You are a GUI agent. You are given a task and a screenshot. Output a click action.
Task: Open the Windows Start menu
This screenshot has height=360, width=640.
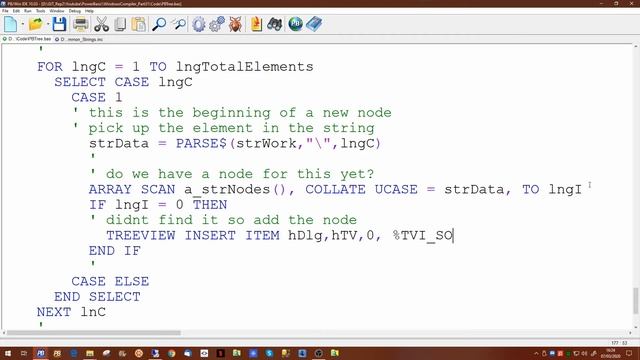coord(8,353)
